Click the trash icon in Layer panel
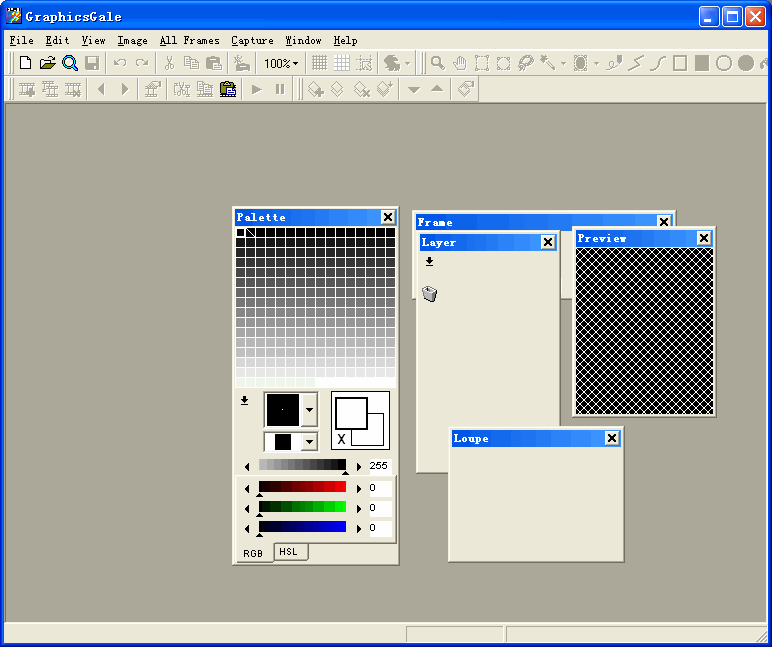This screenshot has width=772, height=647. pos(430,294)
